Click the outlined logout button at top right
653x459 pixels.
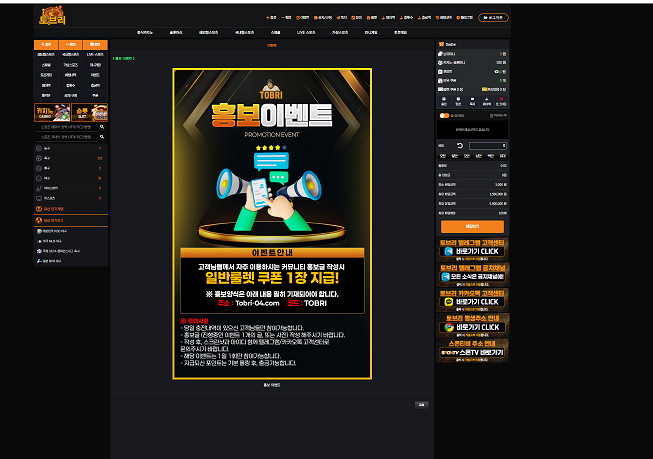click(x=493, y=17)
